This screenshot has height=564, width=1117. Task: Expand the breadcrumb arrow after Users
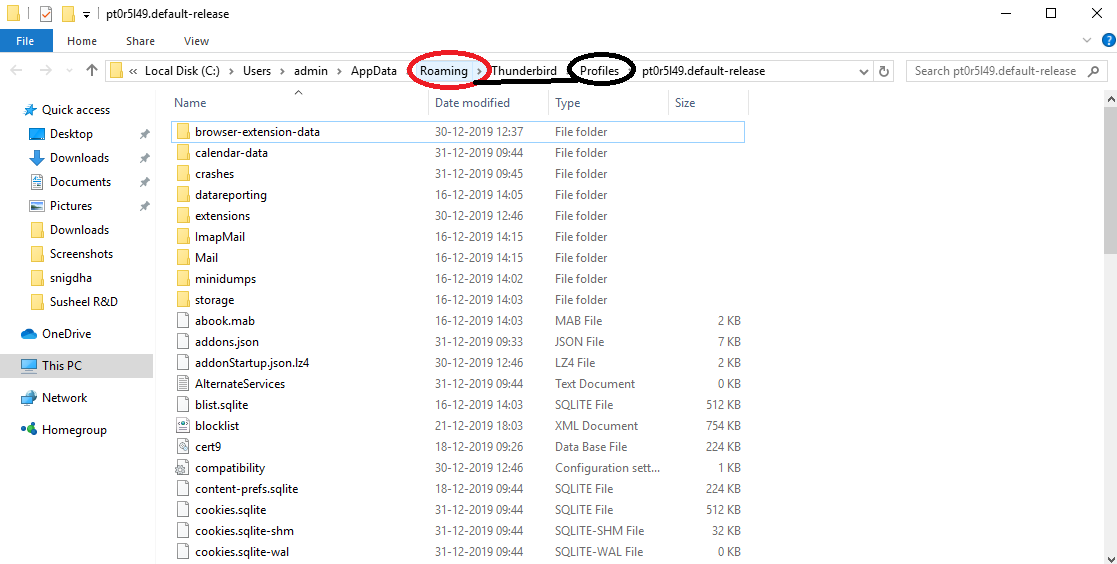[283, 71]
